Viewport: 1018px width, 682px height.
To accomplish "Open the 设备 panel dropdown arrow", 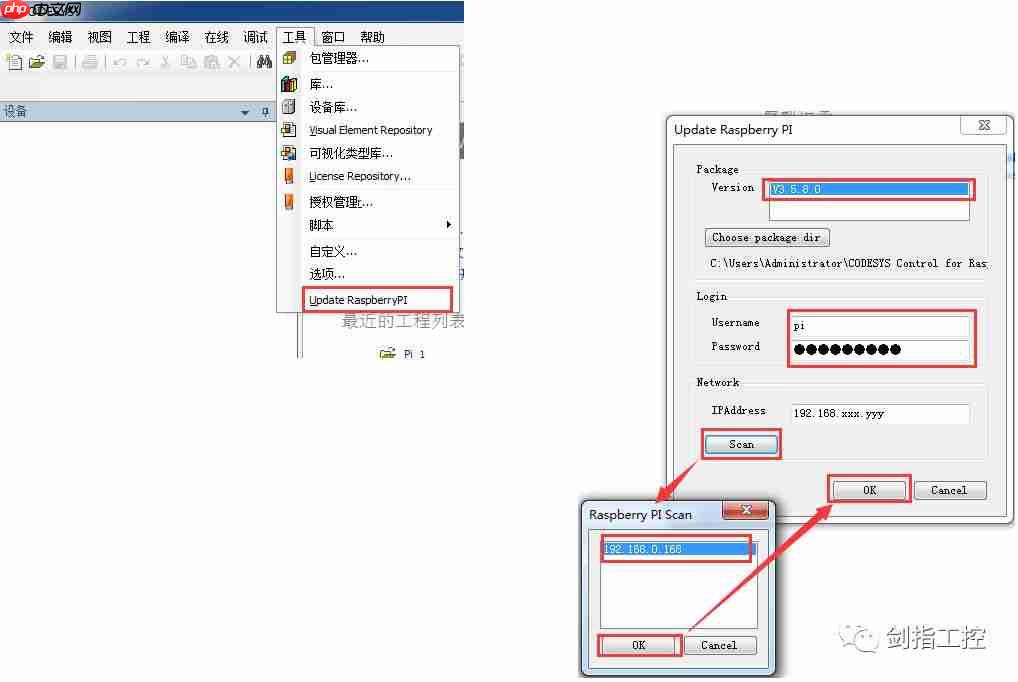I will (x=246, y=111).
